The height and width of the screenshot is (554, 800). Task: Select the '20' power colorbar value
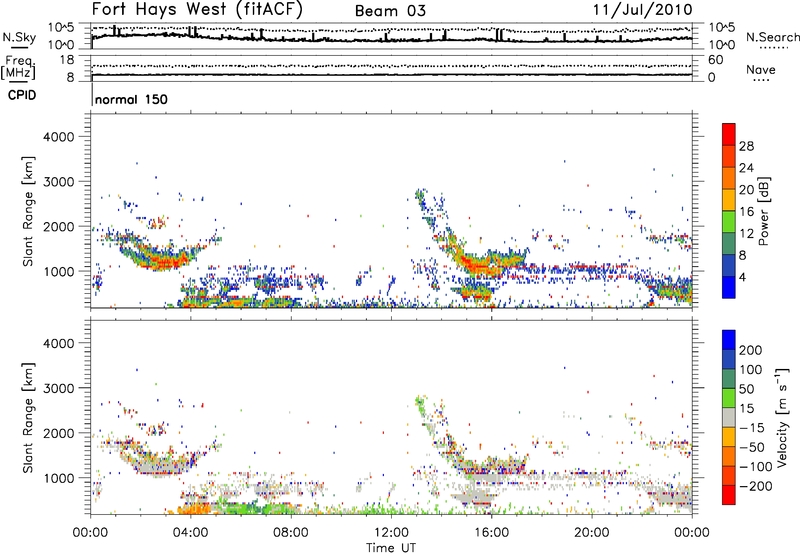pyautogui.click(x=746, y=190)
